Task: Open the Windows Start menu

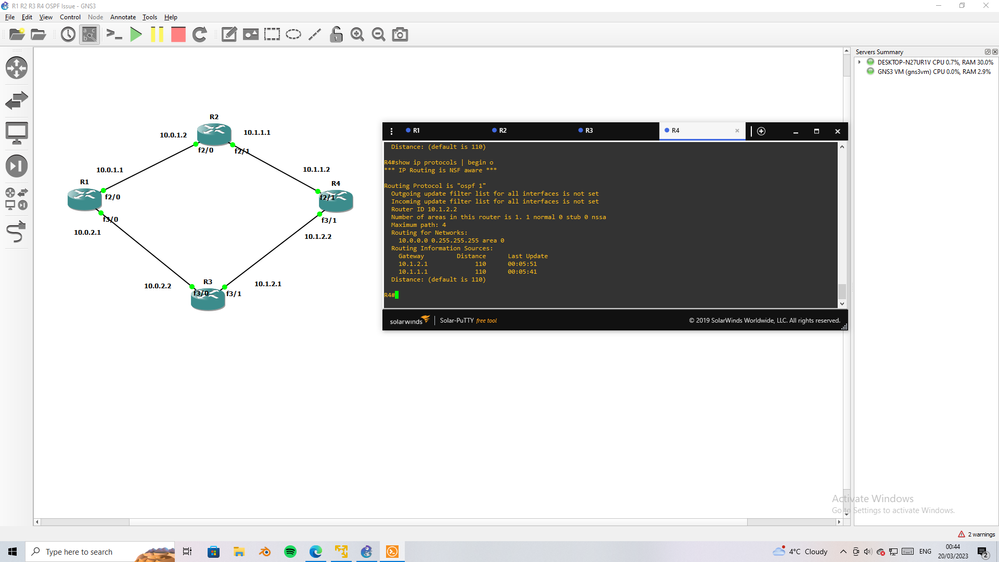Action: (x=12, y=552)
